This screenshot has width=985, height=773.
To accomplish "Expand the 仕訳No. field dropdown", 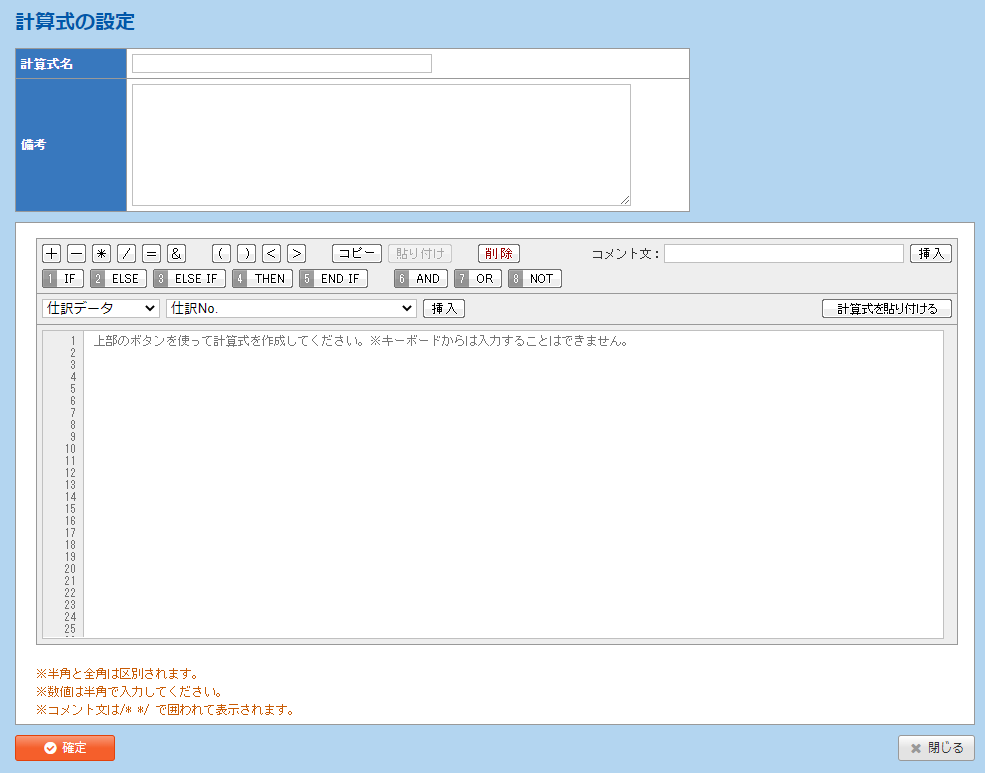I will point(291,308).
